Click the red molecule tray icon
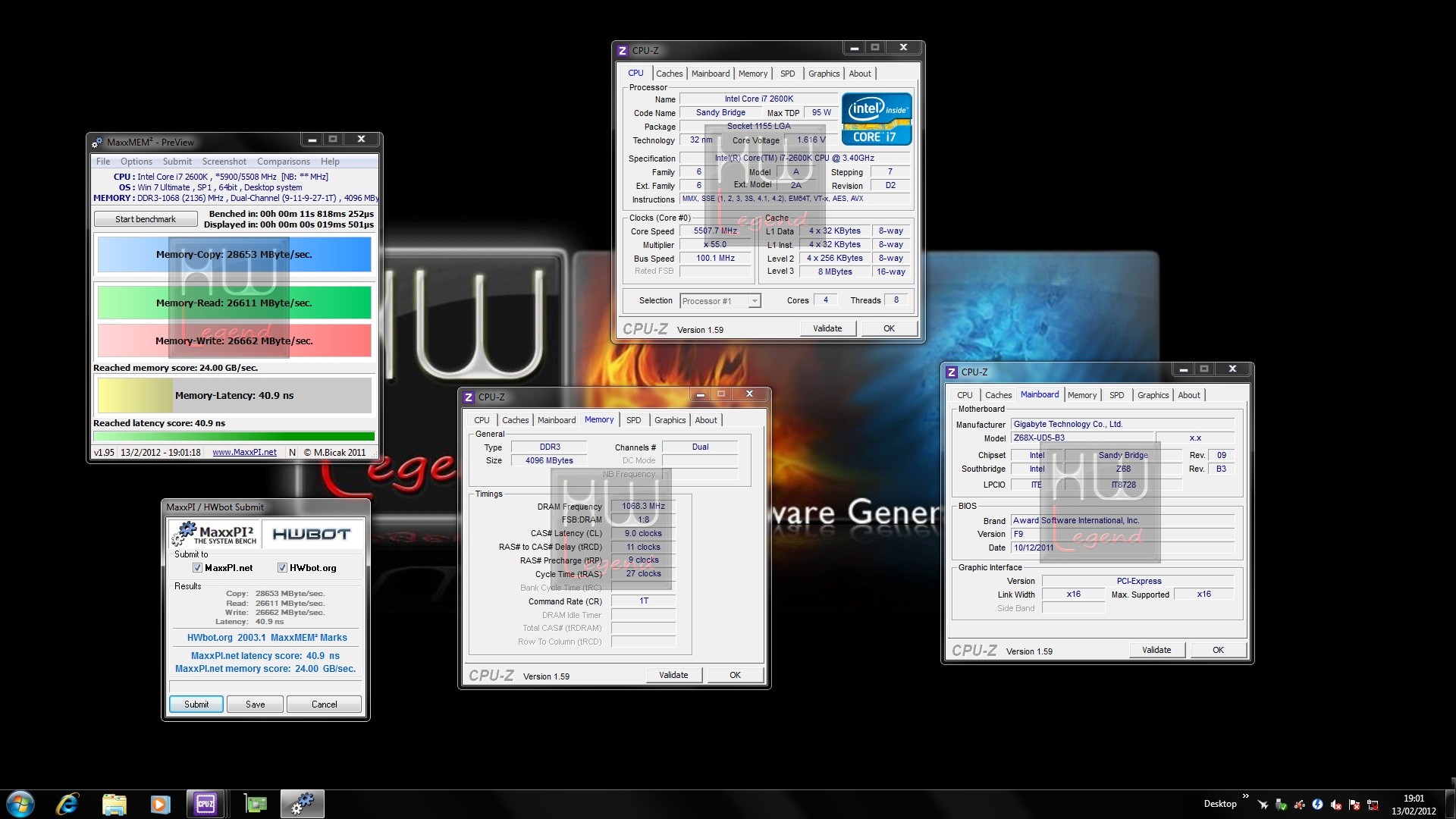 coord(1299,805)
